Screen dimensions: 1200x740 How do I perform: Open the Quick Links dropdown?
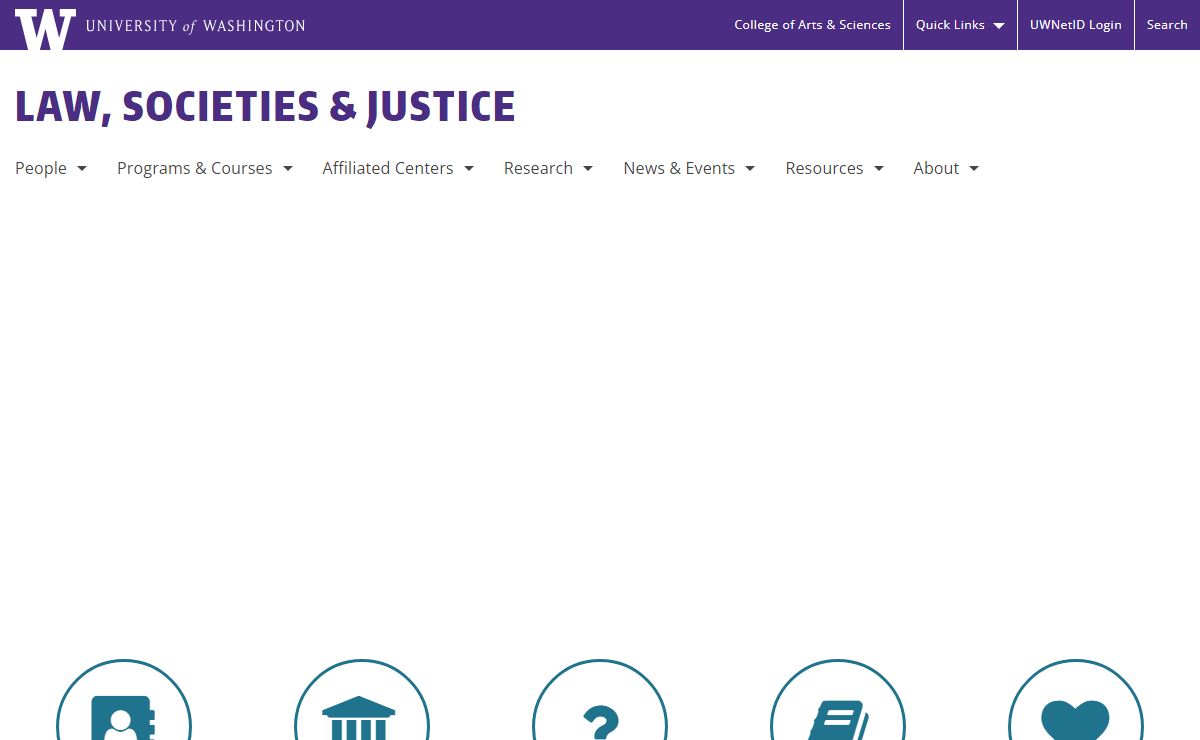click(960, 25)
